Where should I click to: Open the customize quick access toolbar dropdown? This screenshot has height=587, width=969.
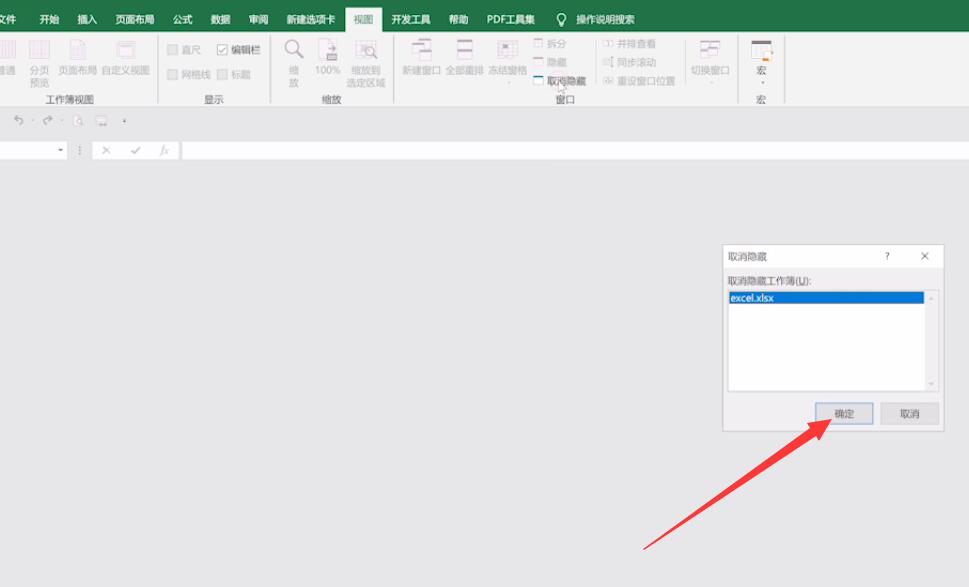124,120
